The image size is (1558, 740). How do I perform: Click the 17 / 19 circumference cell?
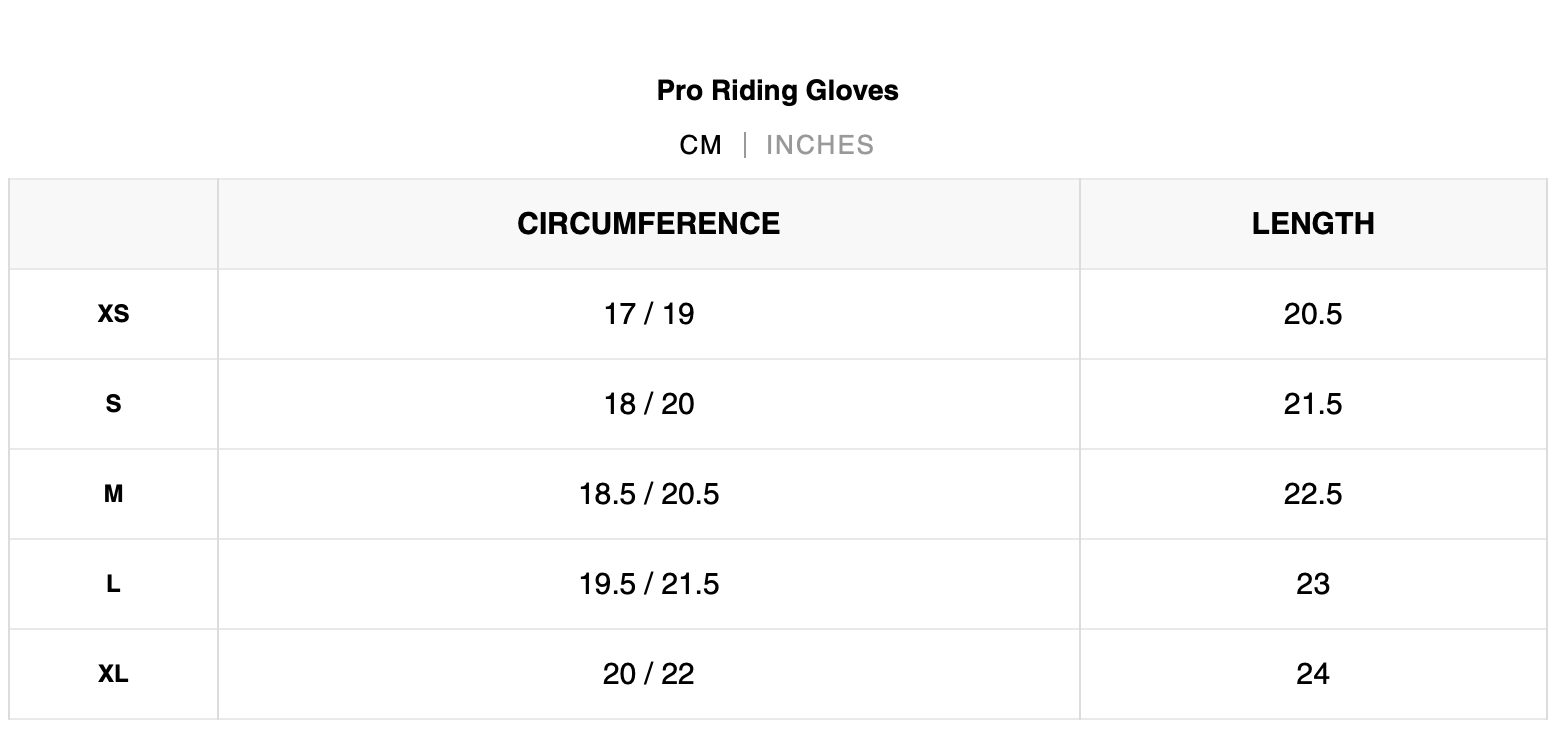(x=648, y=314)
